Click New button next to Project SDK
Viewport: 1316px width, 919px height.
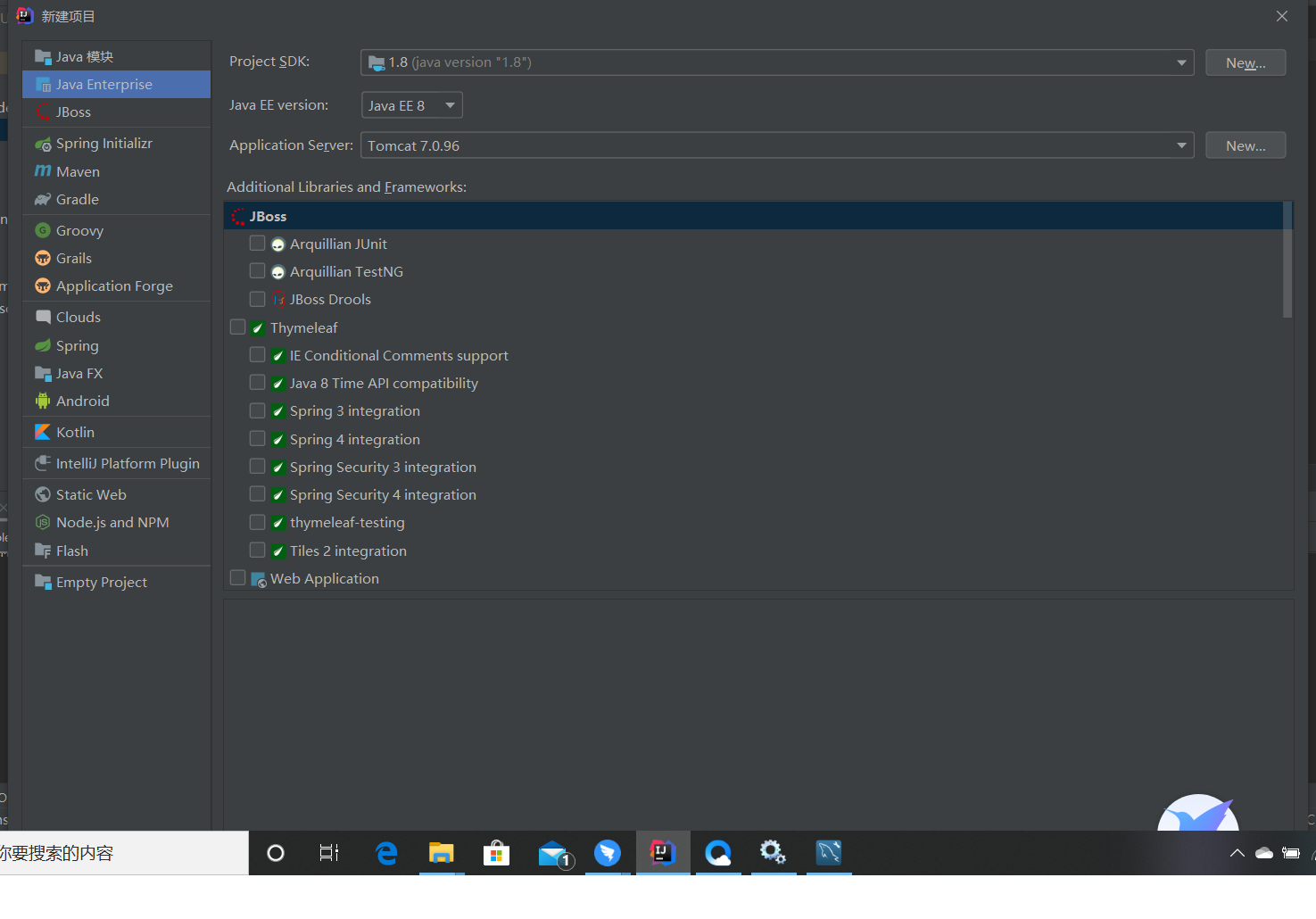[x=1246, y=62]
